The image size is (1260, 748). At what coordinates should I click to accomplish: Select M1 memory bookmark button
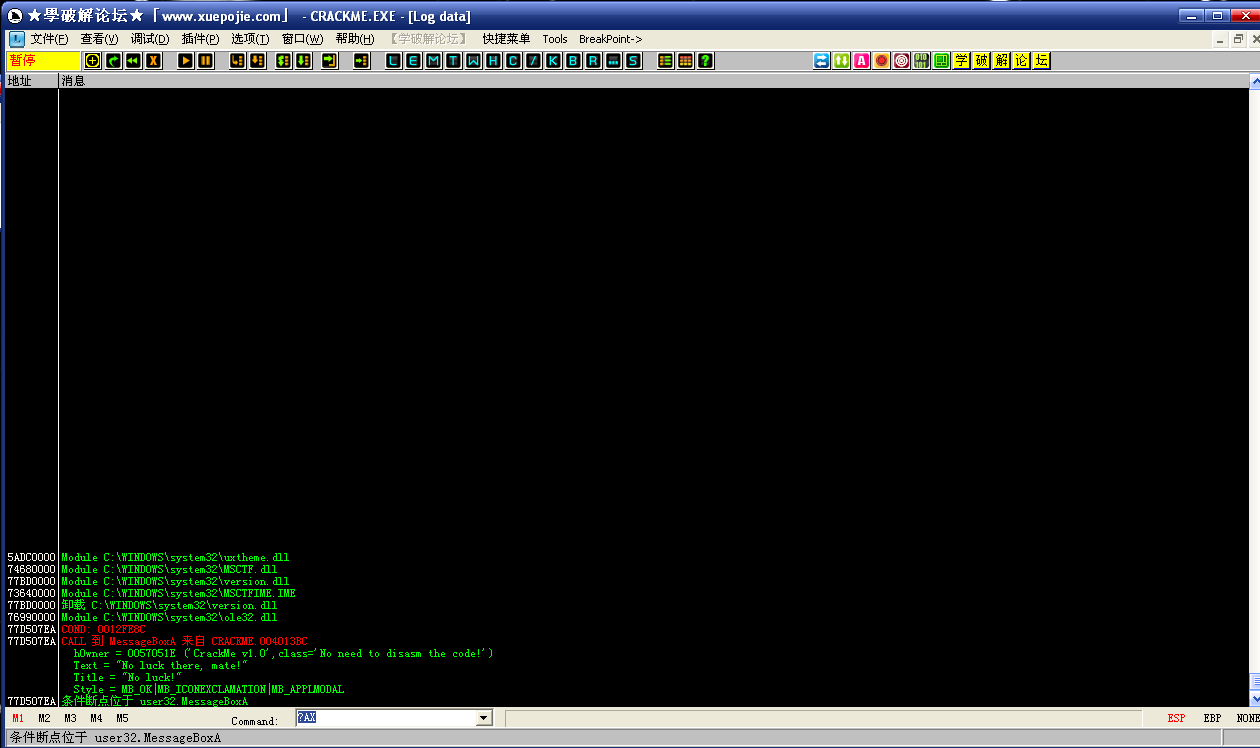pos(18,718)
